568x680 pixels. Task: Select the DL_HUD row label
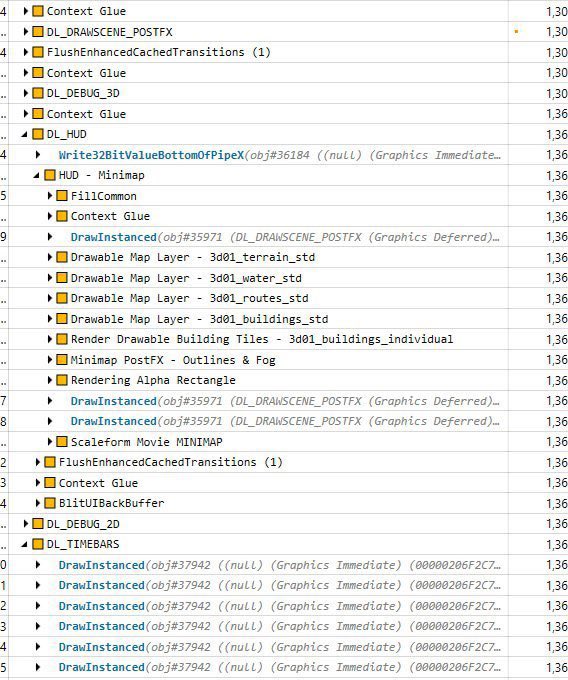point(66,135)
